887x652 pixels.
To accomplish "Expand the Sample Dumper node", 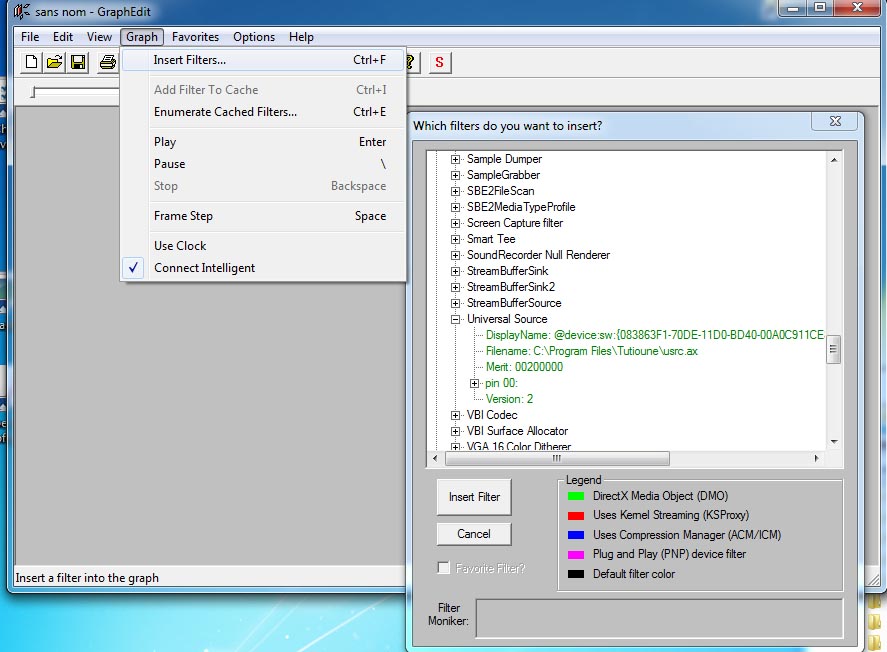I will 455,159.
